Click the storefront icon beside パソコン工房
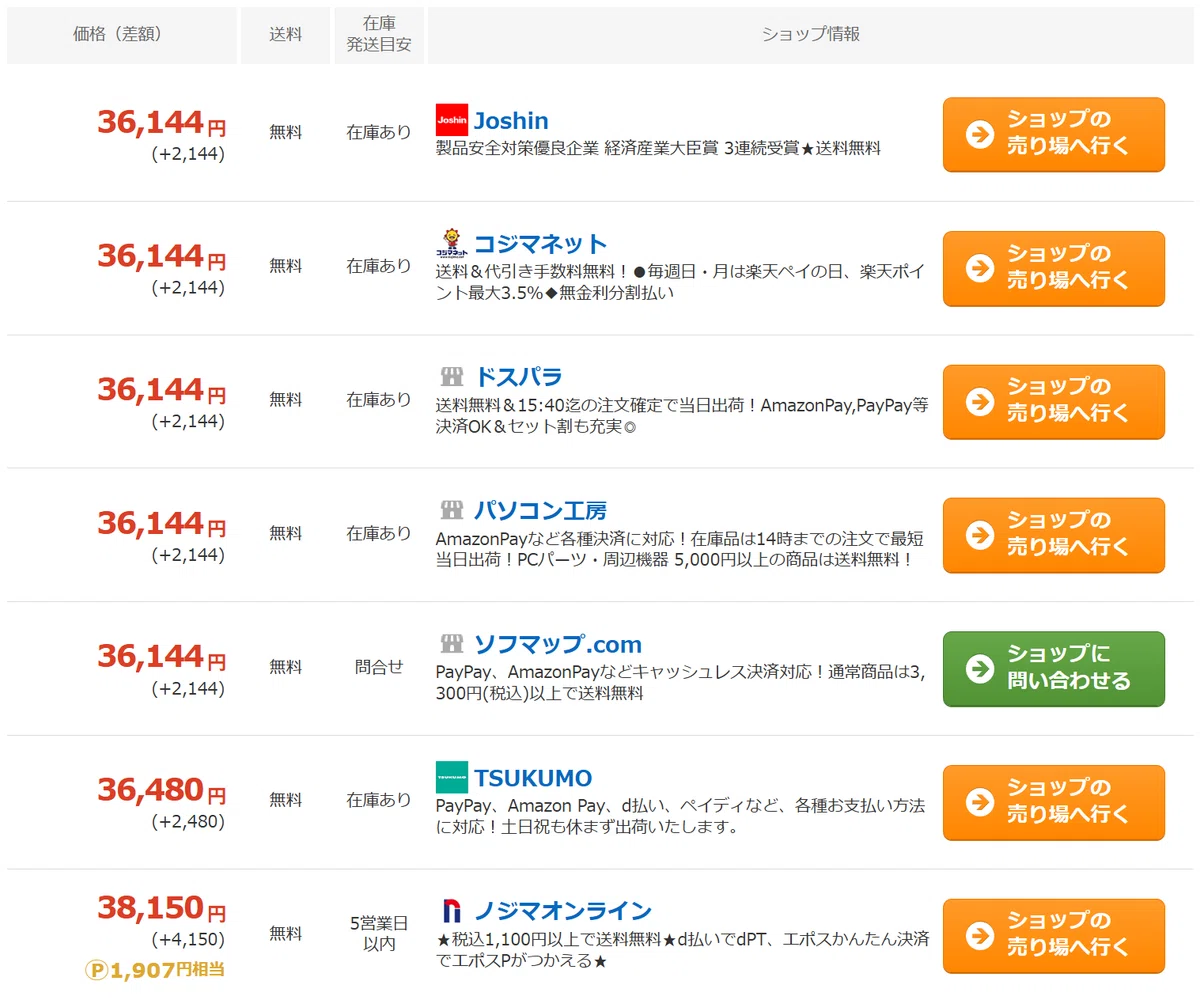Viewport: 1200px width, 1000px height. tap(452, 511)
